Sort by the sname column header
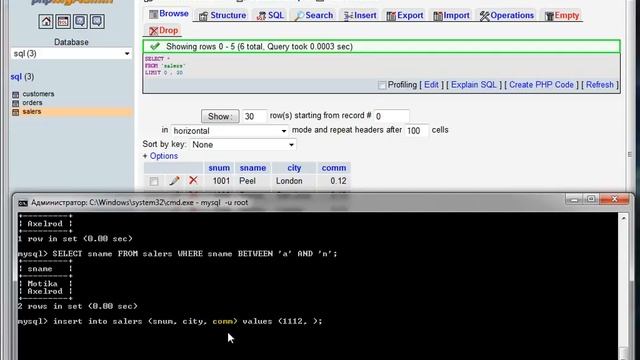640x360 pixels. tap(253, 168)
